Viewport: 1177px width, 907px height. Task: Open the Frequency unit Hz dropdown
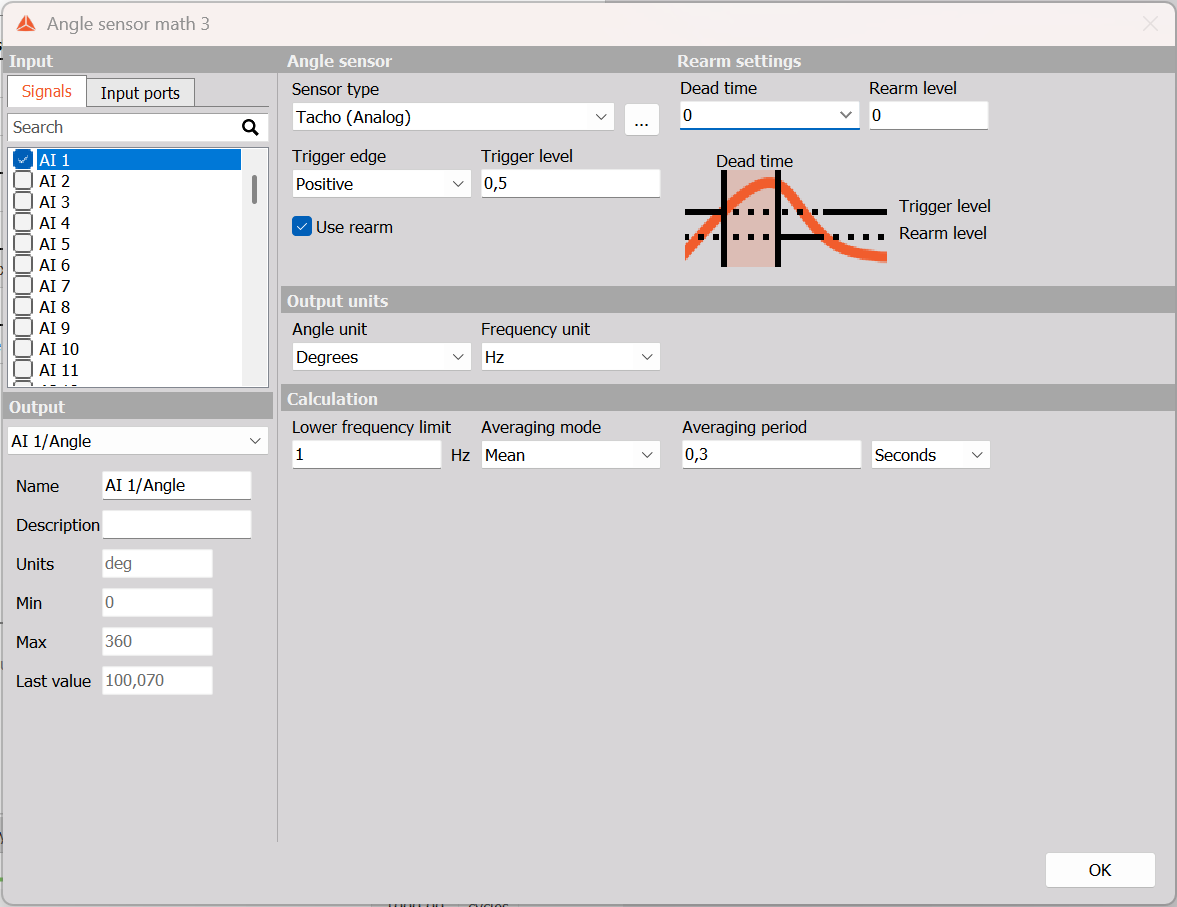[570, 357]
